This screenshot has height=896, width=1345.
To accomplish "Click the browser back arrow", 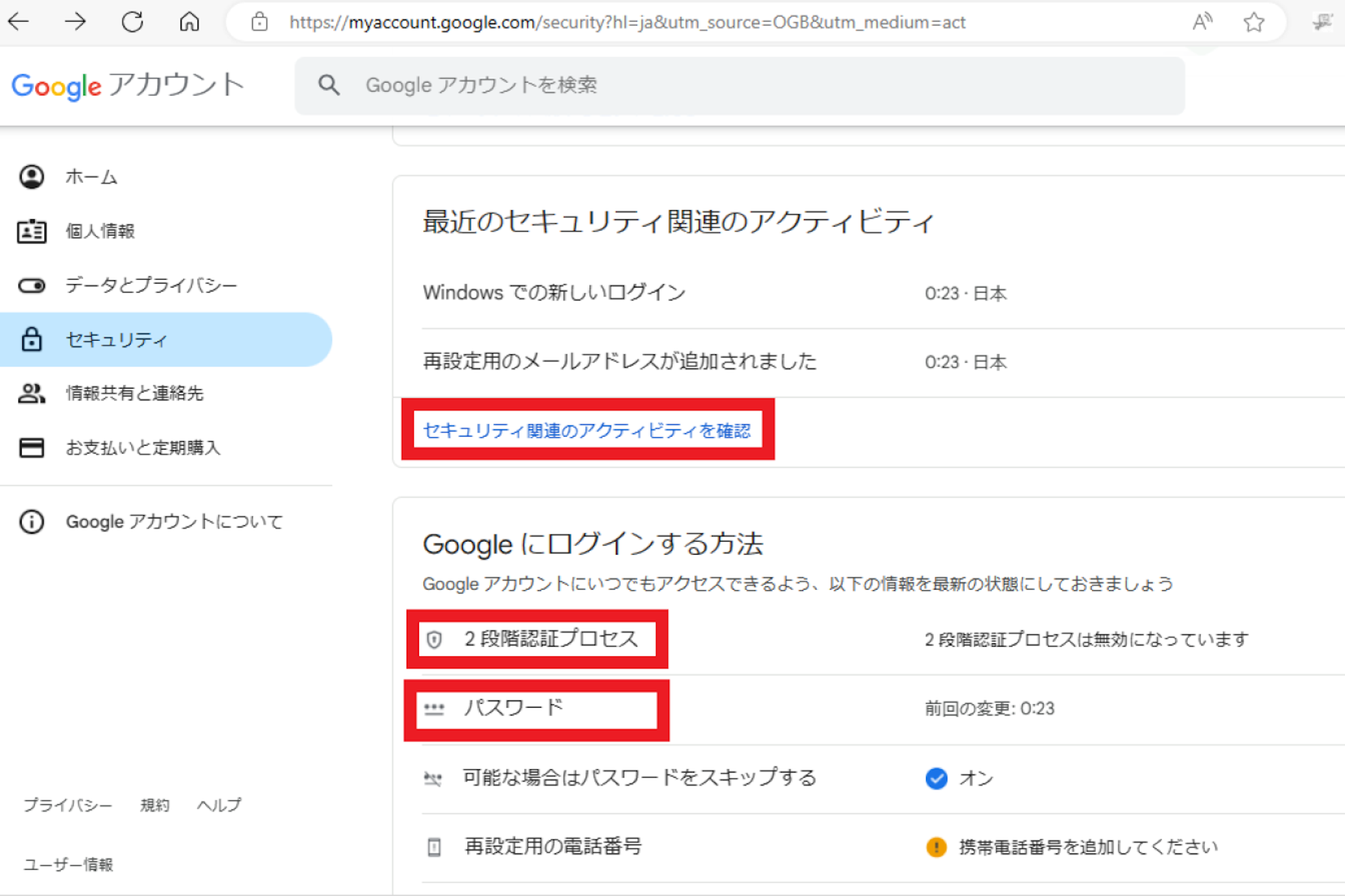I will [x=19, y=22].
